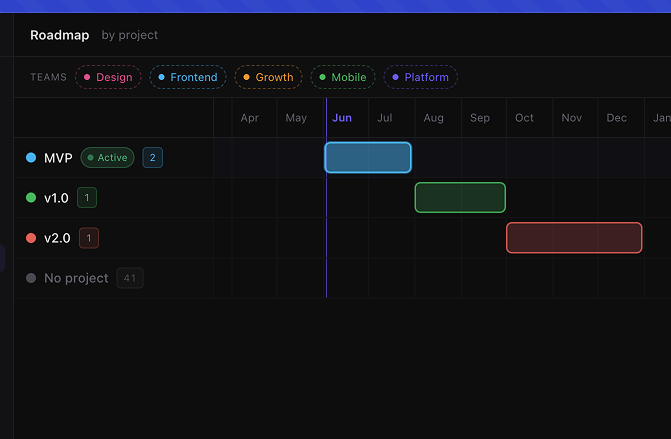
Task: Select the blue MVP timeline bar
Action: pos(368,157)
